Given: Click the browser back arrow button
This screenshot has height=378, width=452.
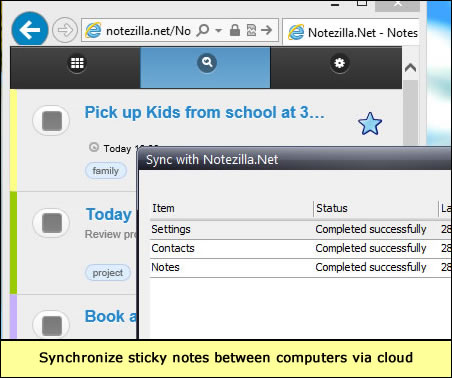Looking at the screenshot, I should tap(30, 29).
